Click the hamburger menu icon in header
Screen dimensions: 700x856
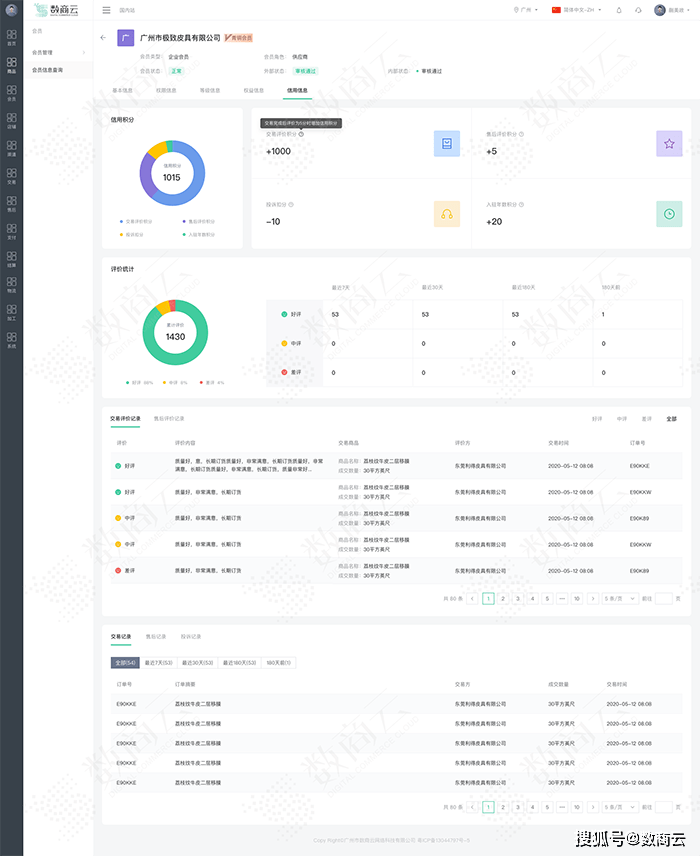point(106,10)
